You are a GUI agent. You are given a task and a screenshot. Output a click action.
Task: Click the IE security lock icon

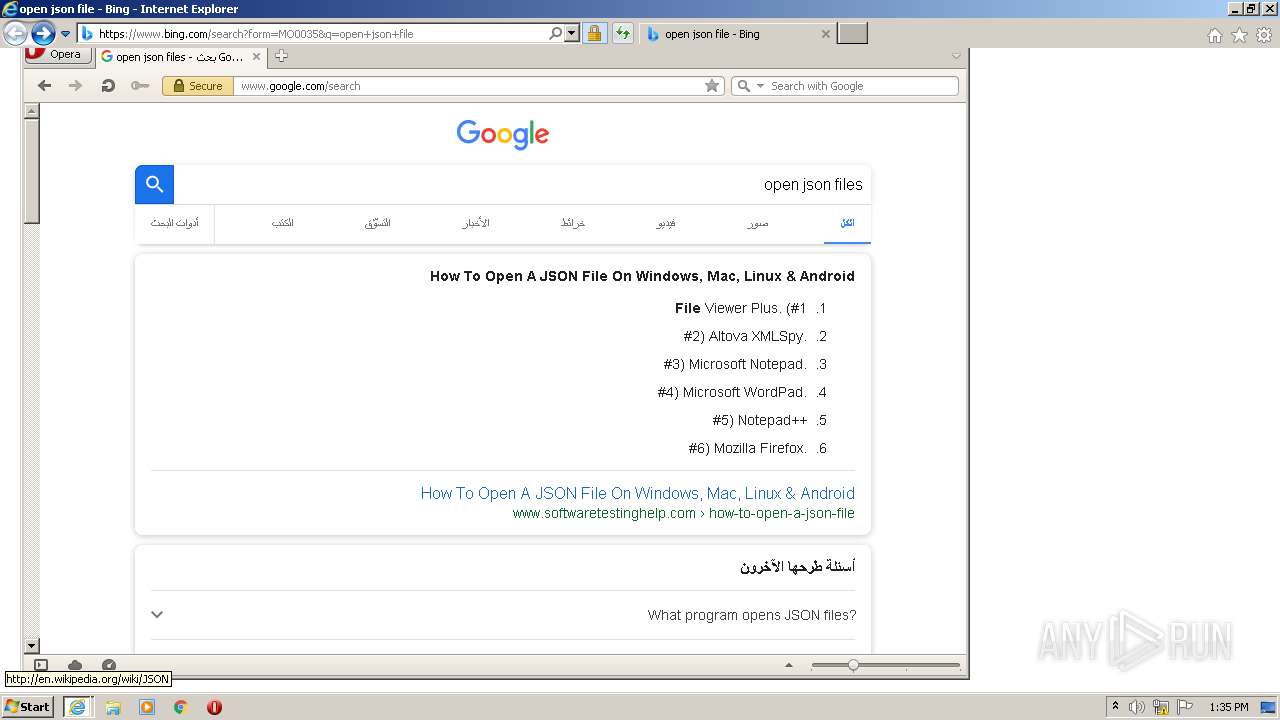pos(594,33)
